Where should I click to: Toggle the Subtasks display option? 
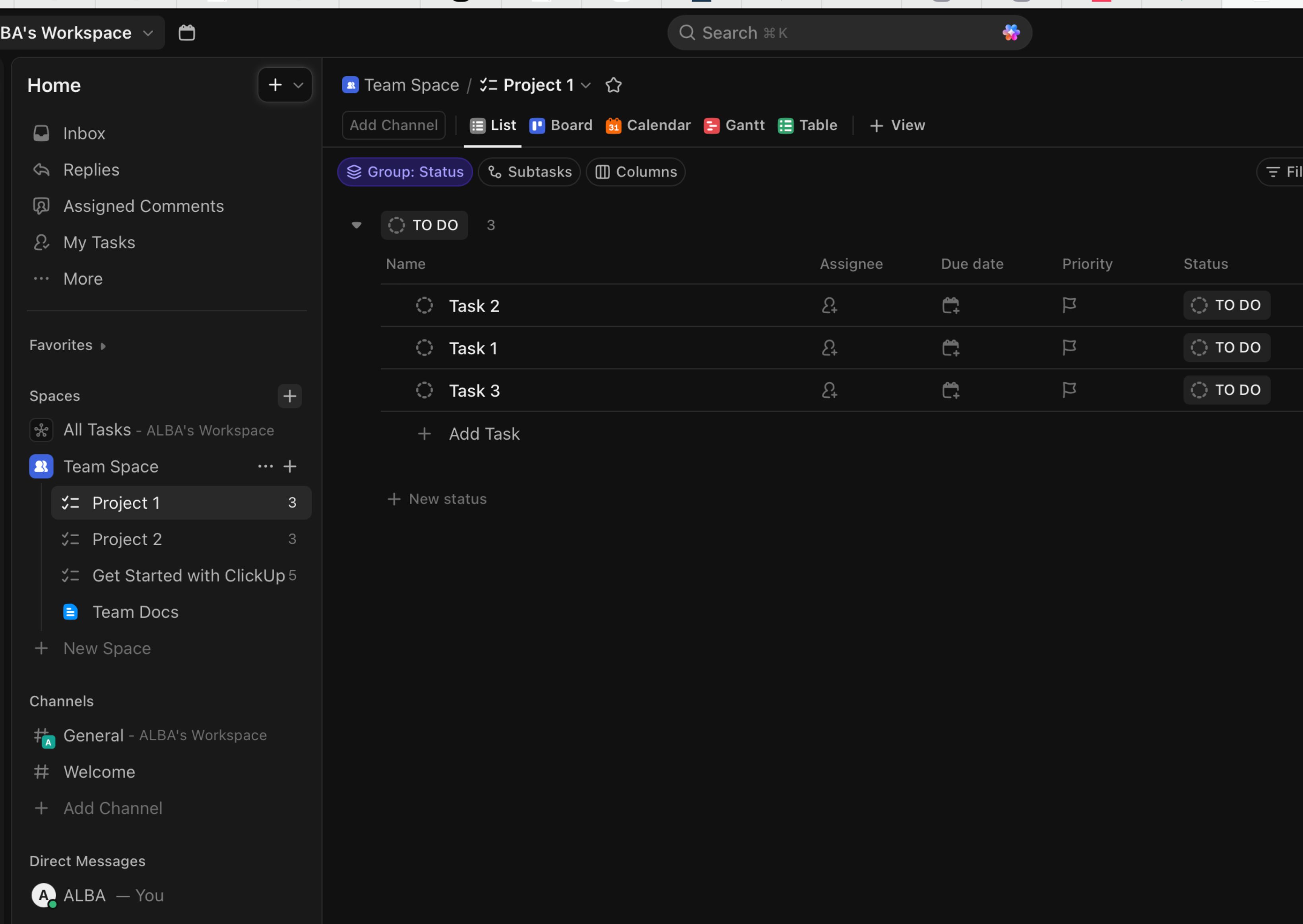tap(529, 172)
